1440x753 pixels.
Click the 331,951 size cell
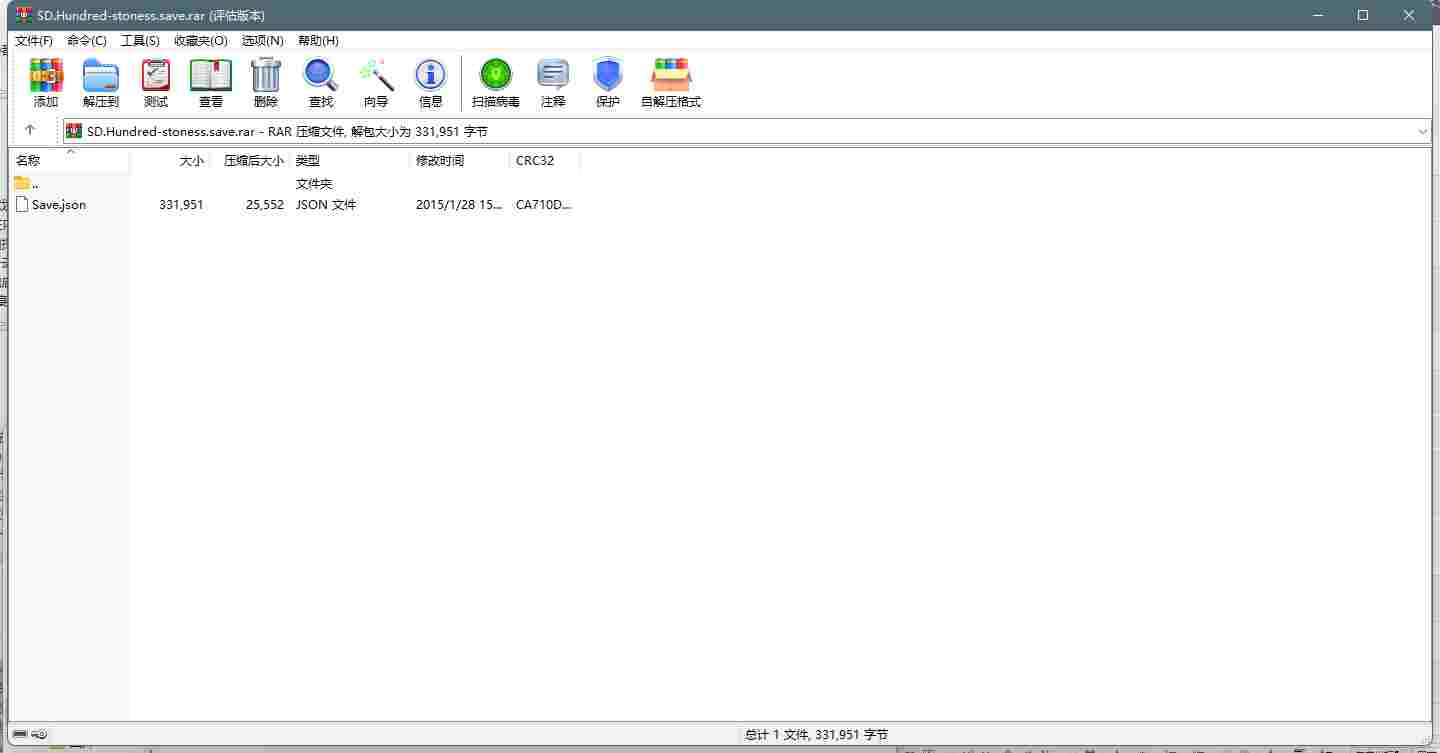(x=181, y=204)
